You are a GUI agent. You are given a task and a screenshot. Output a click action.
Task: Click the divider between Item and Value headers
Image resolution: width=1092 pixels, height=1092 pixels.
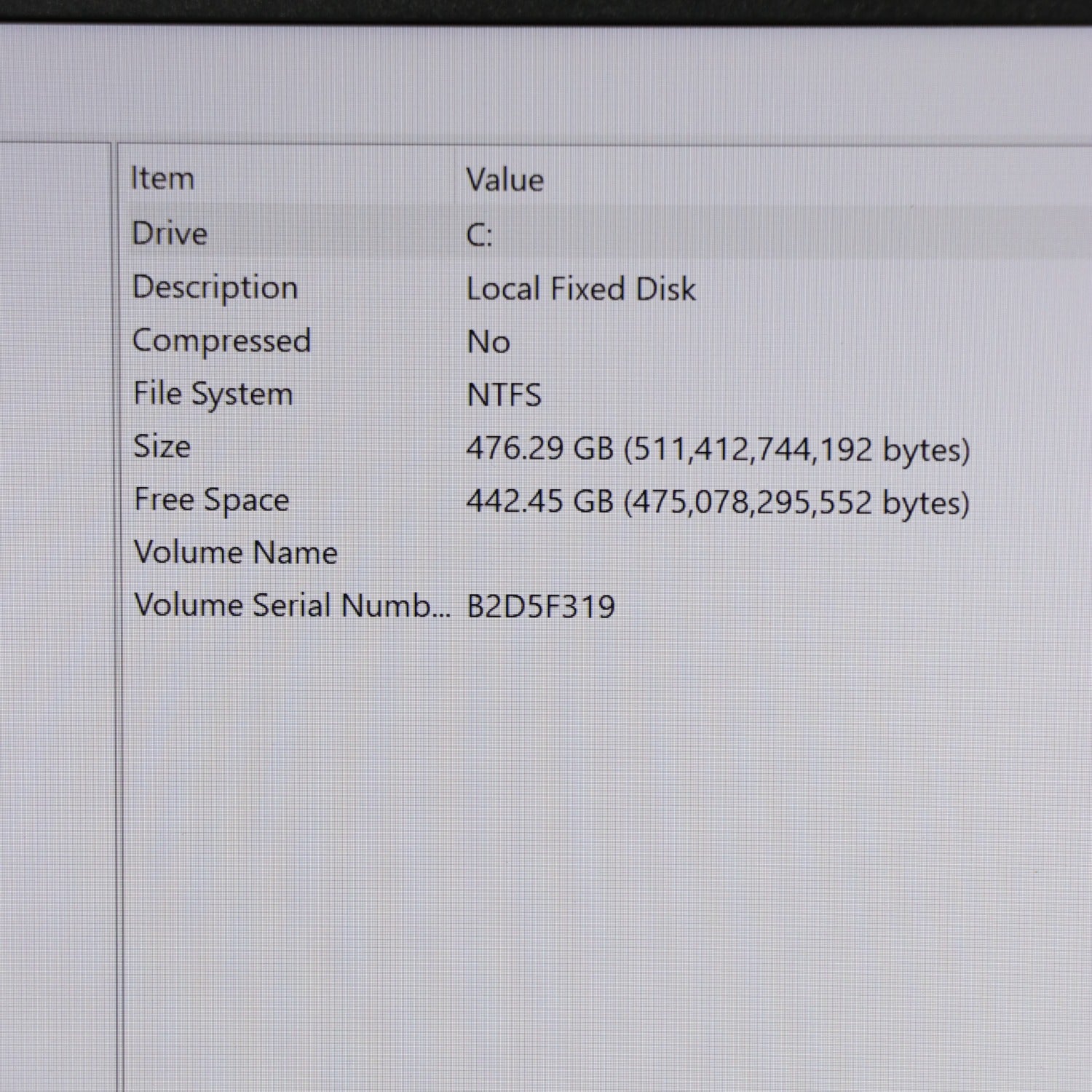(x=455, y=178)
